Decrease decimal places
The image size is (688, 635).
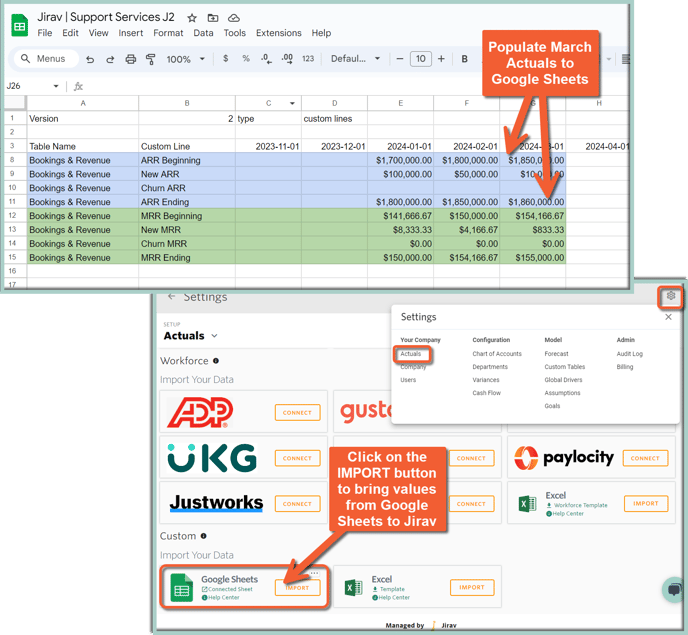[x=266, y=59]
